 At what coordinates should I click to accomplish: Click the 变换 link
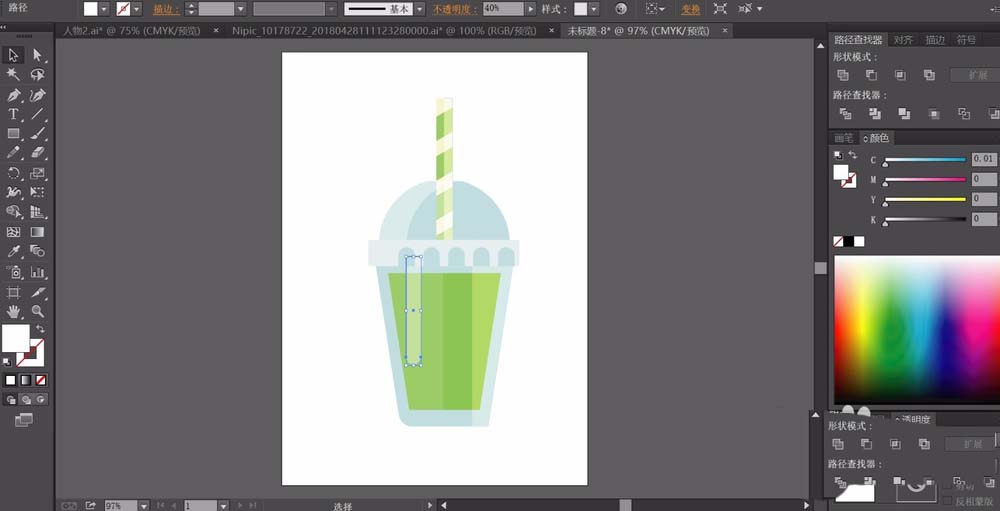click(x=691, y=9)
